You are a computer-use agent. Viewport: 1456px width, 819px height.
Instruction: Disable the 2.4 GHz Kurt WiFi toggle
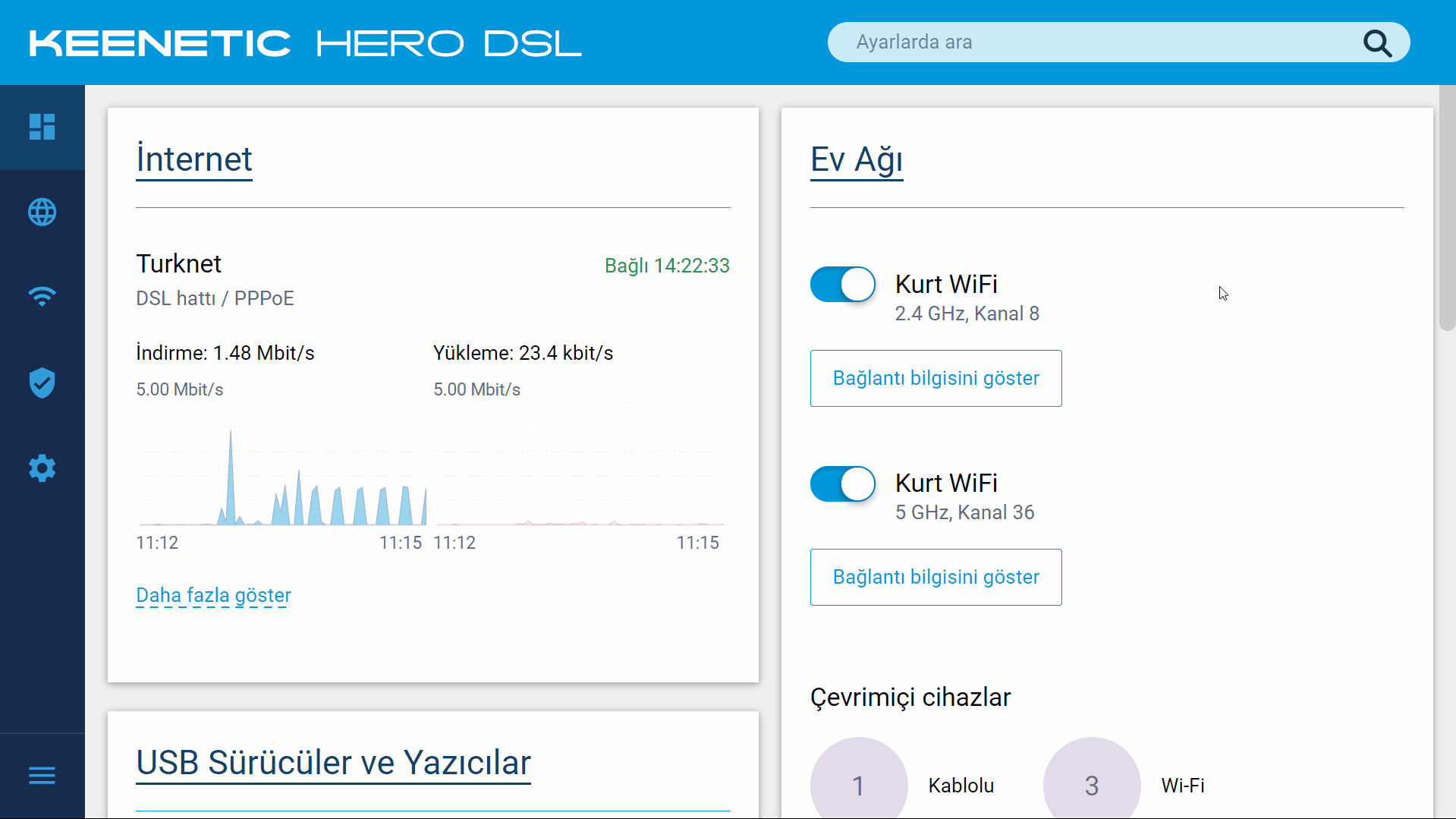(x=842, y=285)
